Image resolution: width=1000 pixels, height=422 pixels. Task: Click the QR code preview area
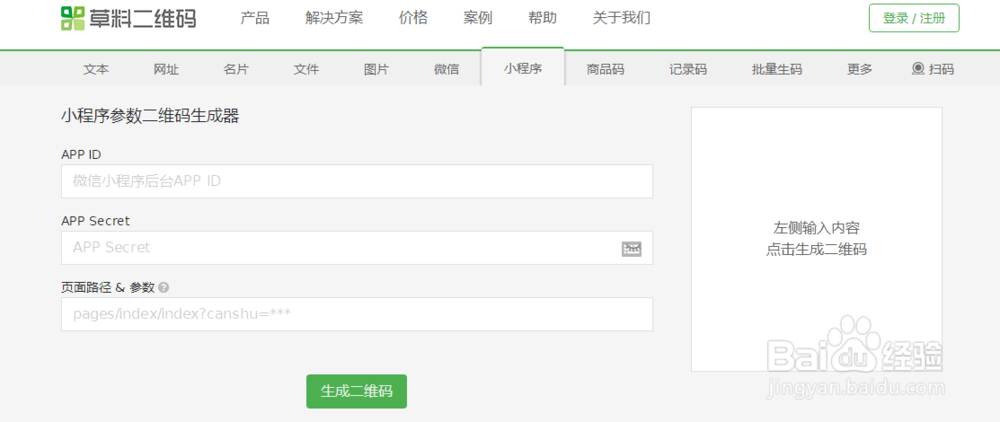click(x=817, y=239)
